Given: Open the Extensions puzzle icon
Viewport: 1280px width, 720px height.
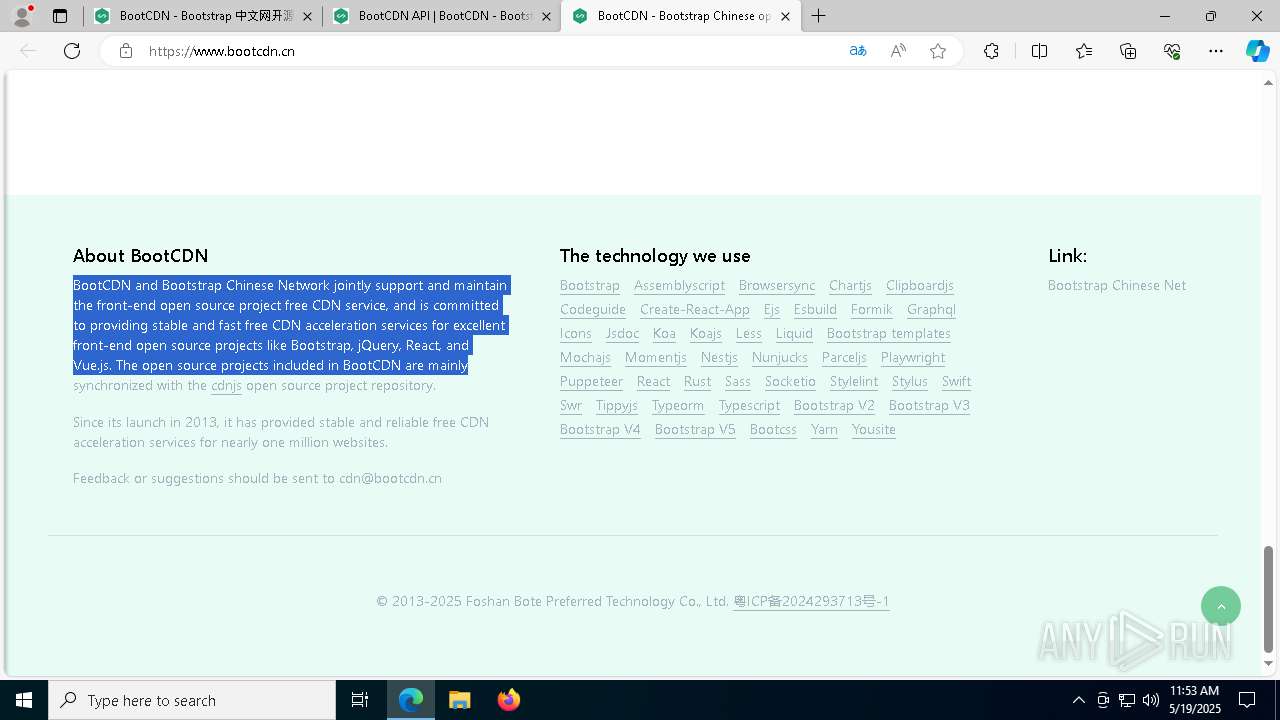Looking at the screenshot, I should (991, 51).
